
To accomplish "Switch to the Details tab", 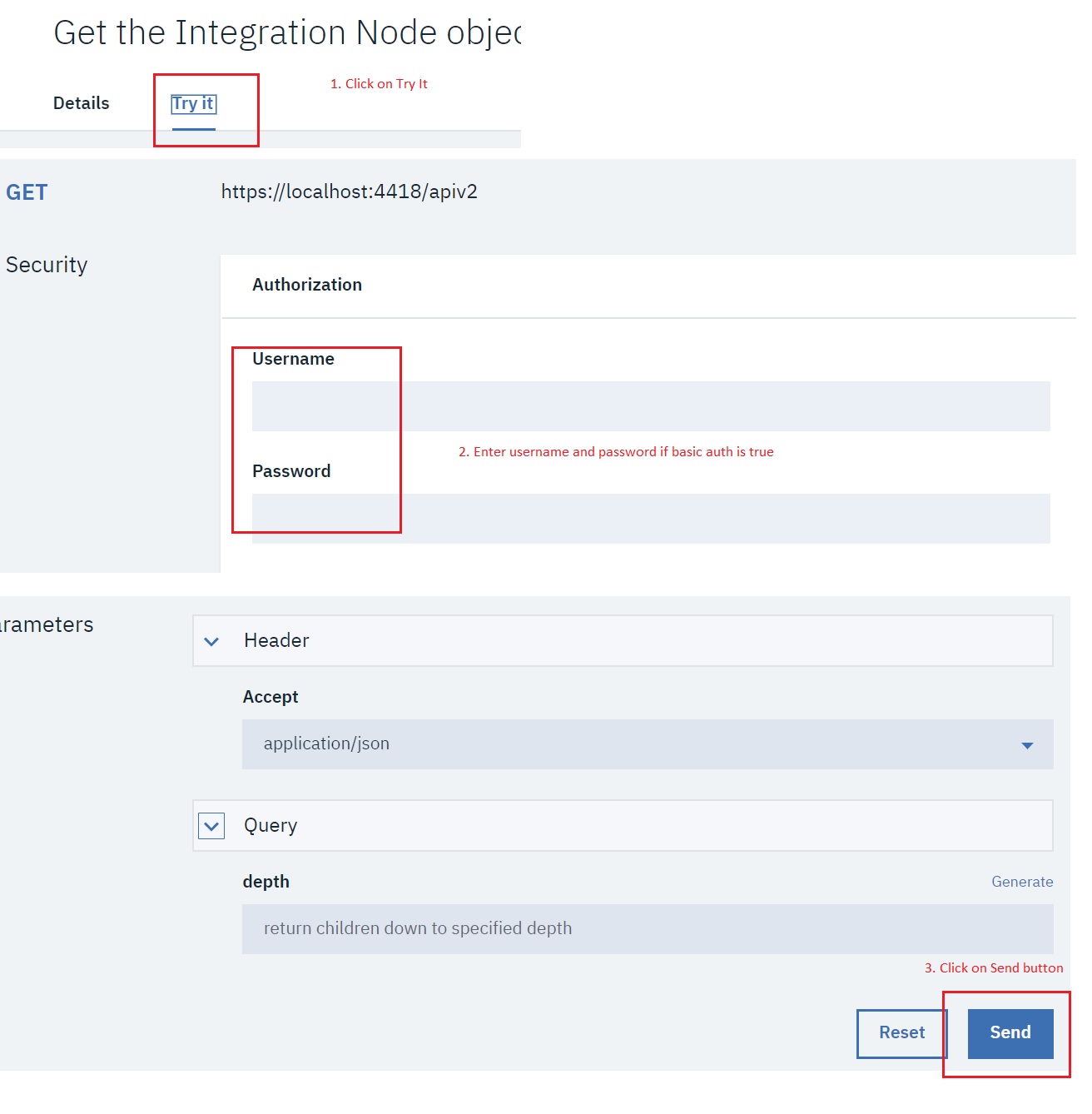I will pyautogui.click(x=81, y=103).
